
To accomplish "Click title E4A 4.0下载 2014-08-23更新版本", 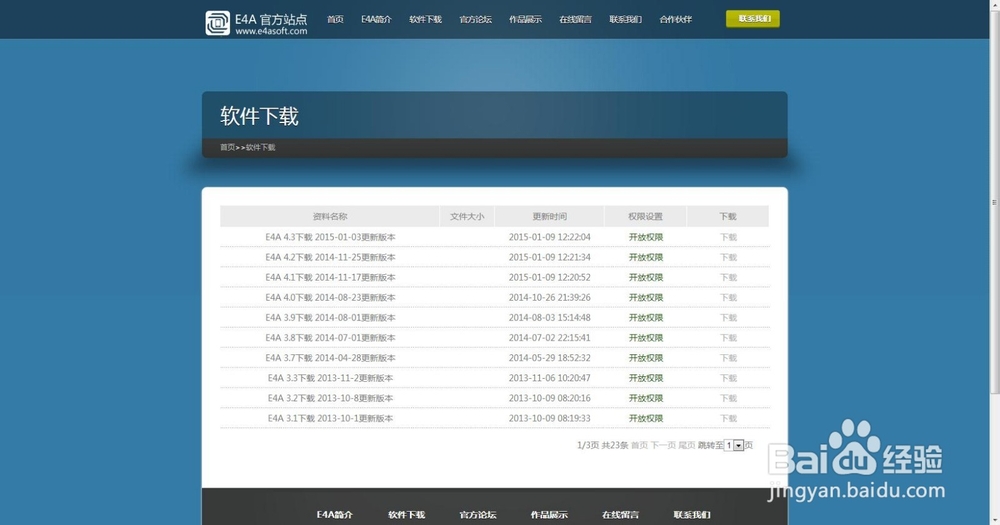I will [330, 297].
